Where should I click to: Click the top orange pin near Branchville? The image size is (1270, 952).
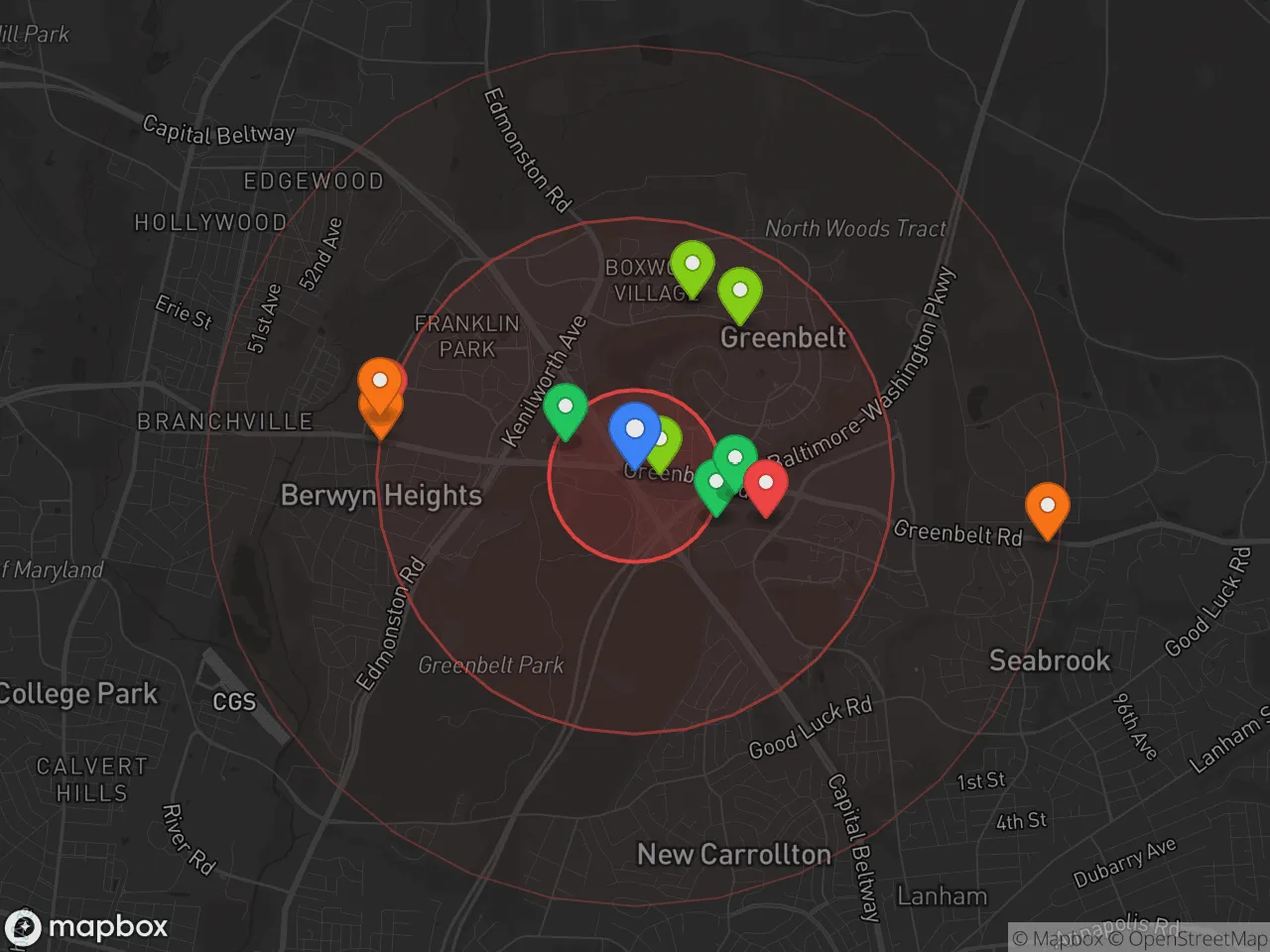click(x=379, y=382)
